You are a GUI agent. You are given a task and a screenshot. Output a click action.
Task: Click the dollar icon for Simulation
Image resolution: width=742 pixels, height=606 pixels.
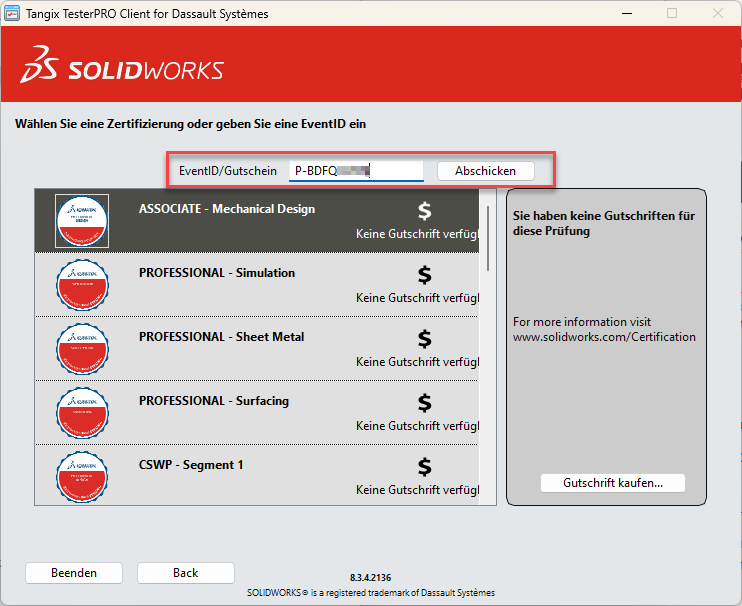425,275
